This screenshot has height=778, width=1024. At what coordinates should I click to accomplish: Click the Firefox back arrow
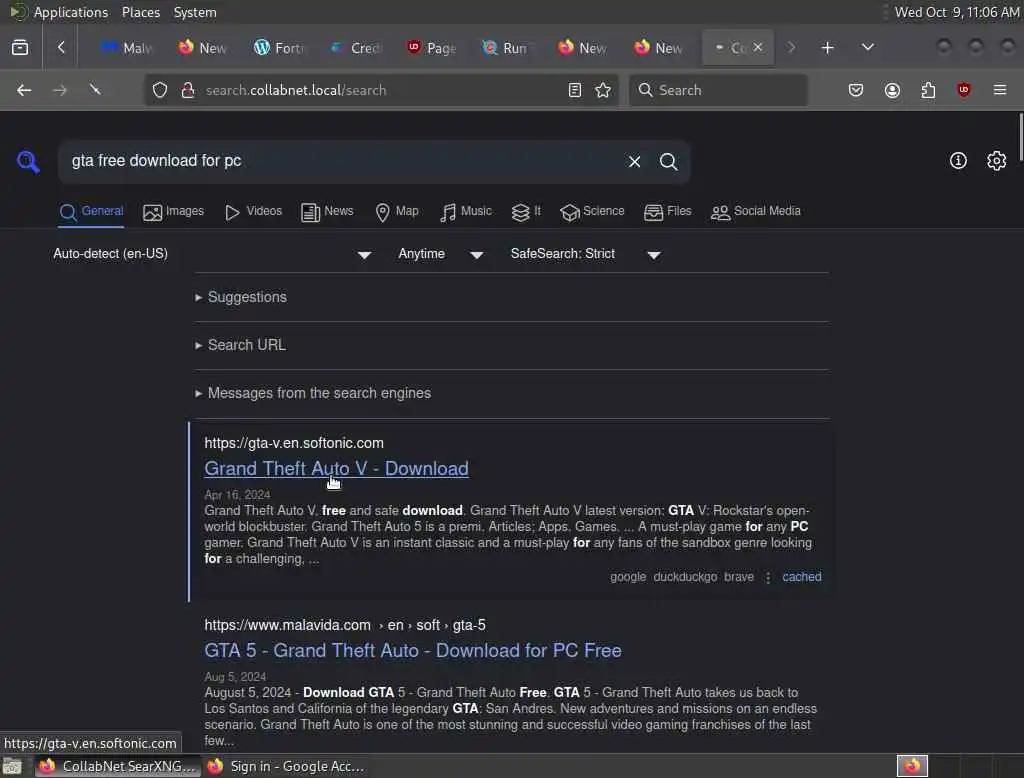(24, 90)
